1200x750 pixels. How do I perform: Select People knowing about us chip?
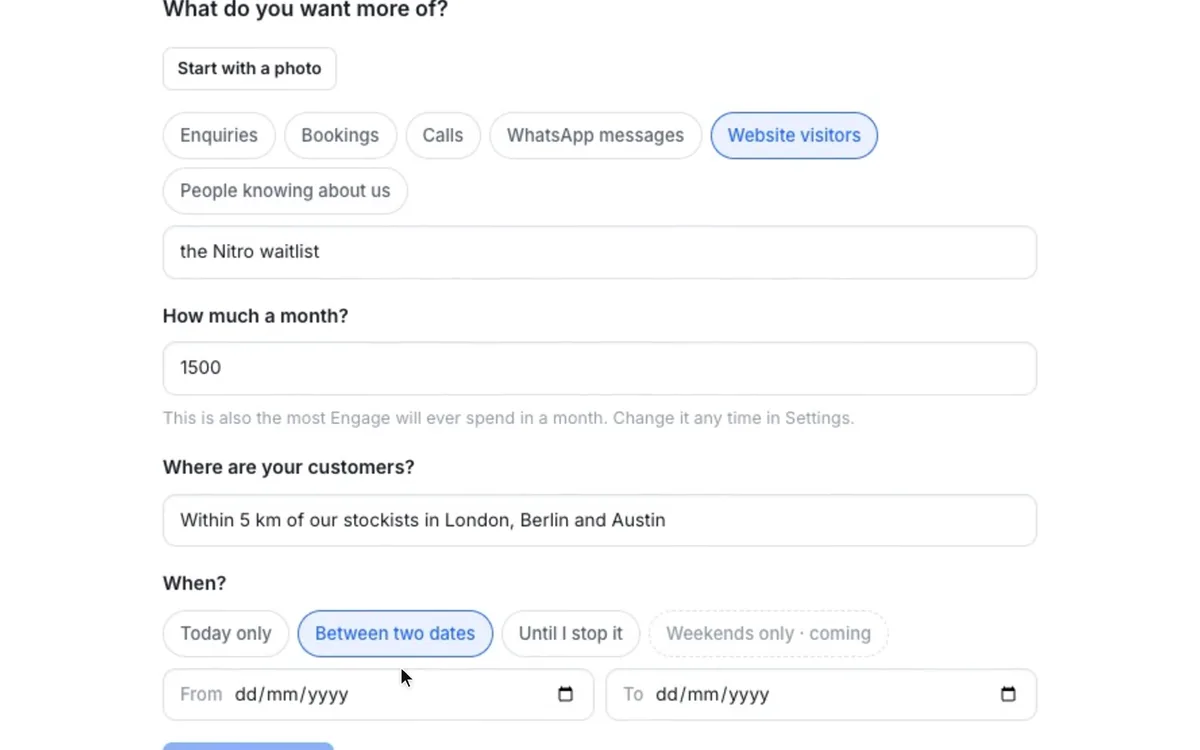285,191
